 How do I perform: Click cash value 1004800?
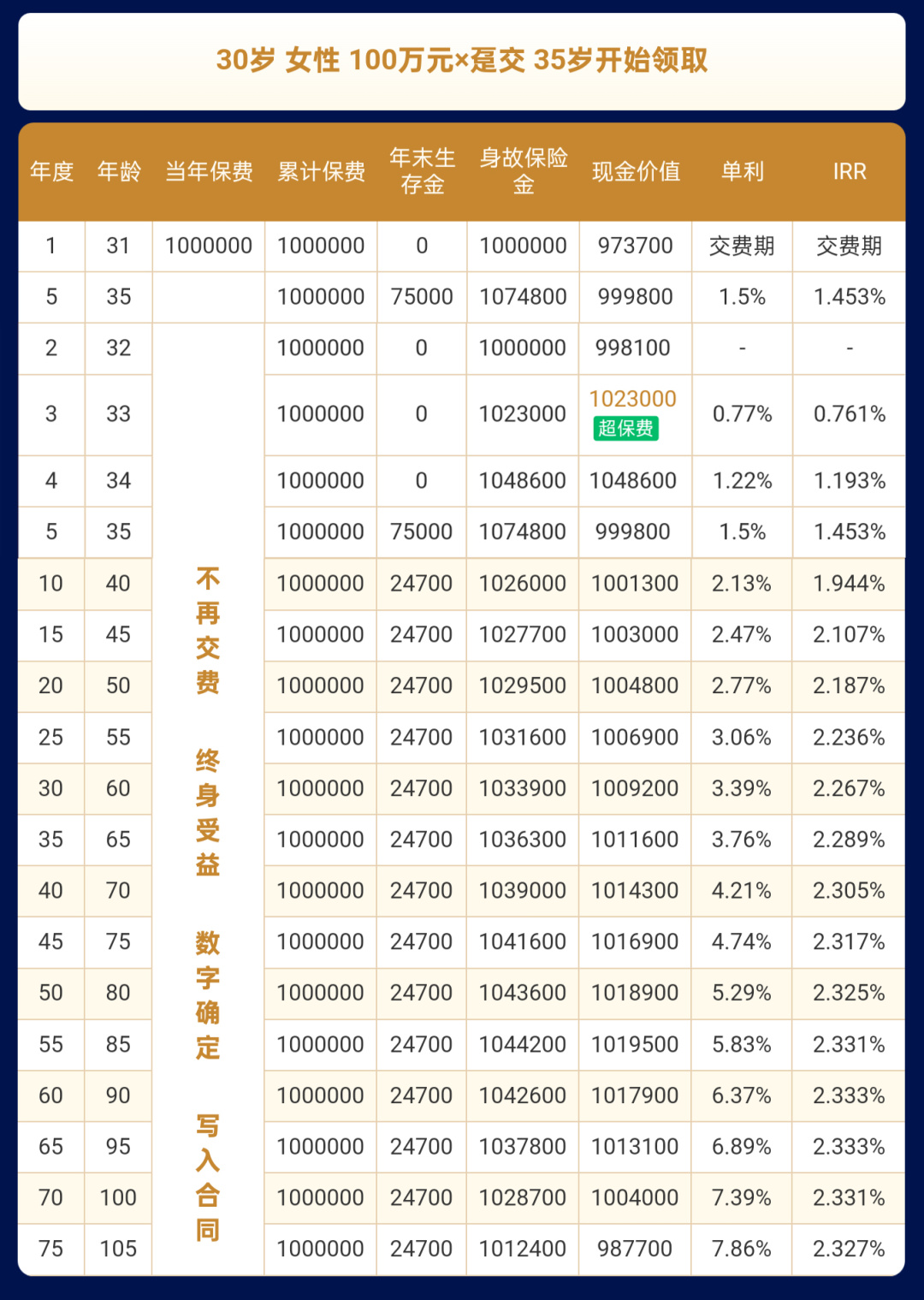pyautogui.click(x=635, y=686)
